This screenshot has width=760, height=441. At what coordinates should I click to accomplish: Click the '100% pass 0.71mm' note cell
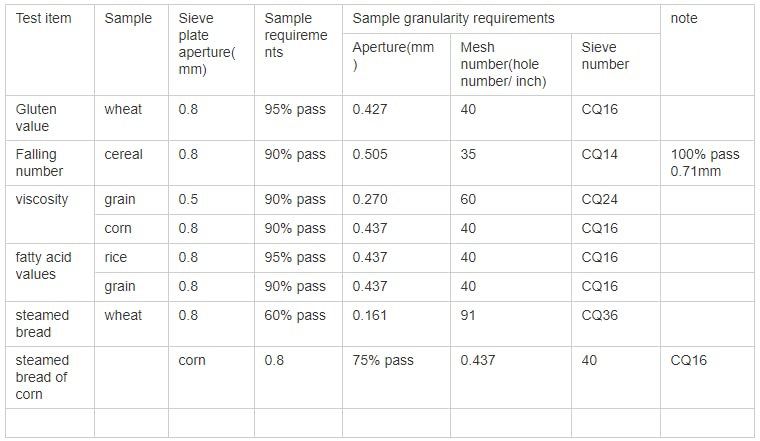(707, 163)
